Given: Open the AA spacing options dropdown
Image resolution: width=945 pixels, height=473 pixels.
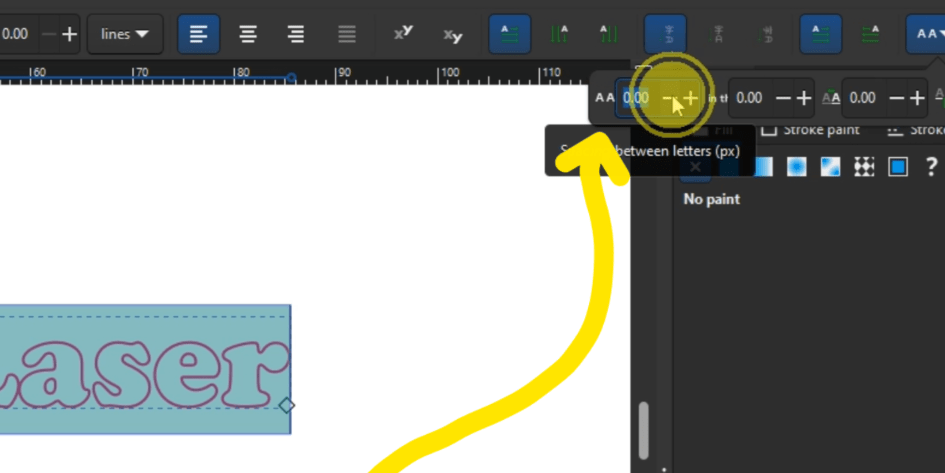Looking at the screenshot, I should (x=925, y=34).
